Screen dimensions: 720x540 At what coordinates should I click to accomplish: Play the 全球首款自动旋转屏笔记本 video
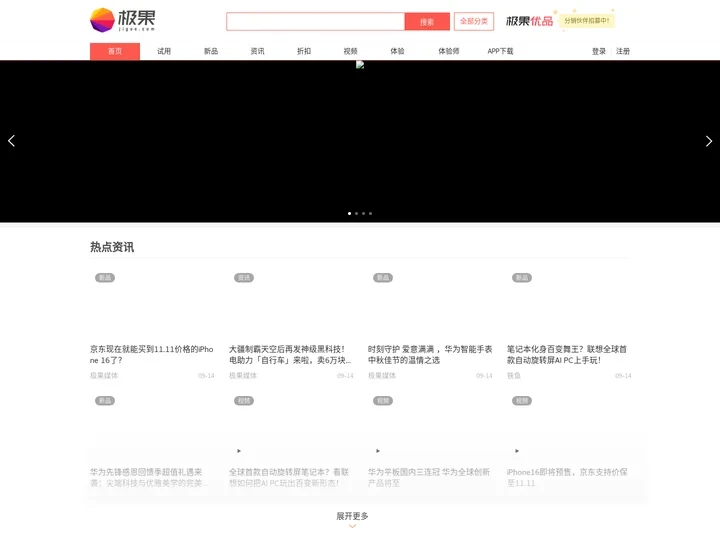pos(239,451)
